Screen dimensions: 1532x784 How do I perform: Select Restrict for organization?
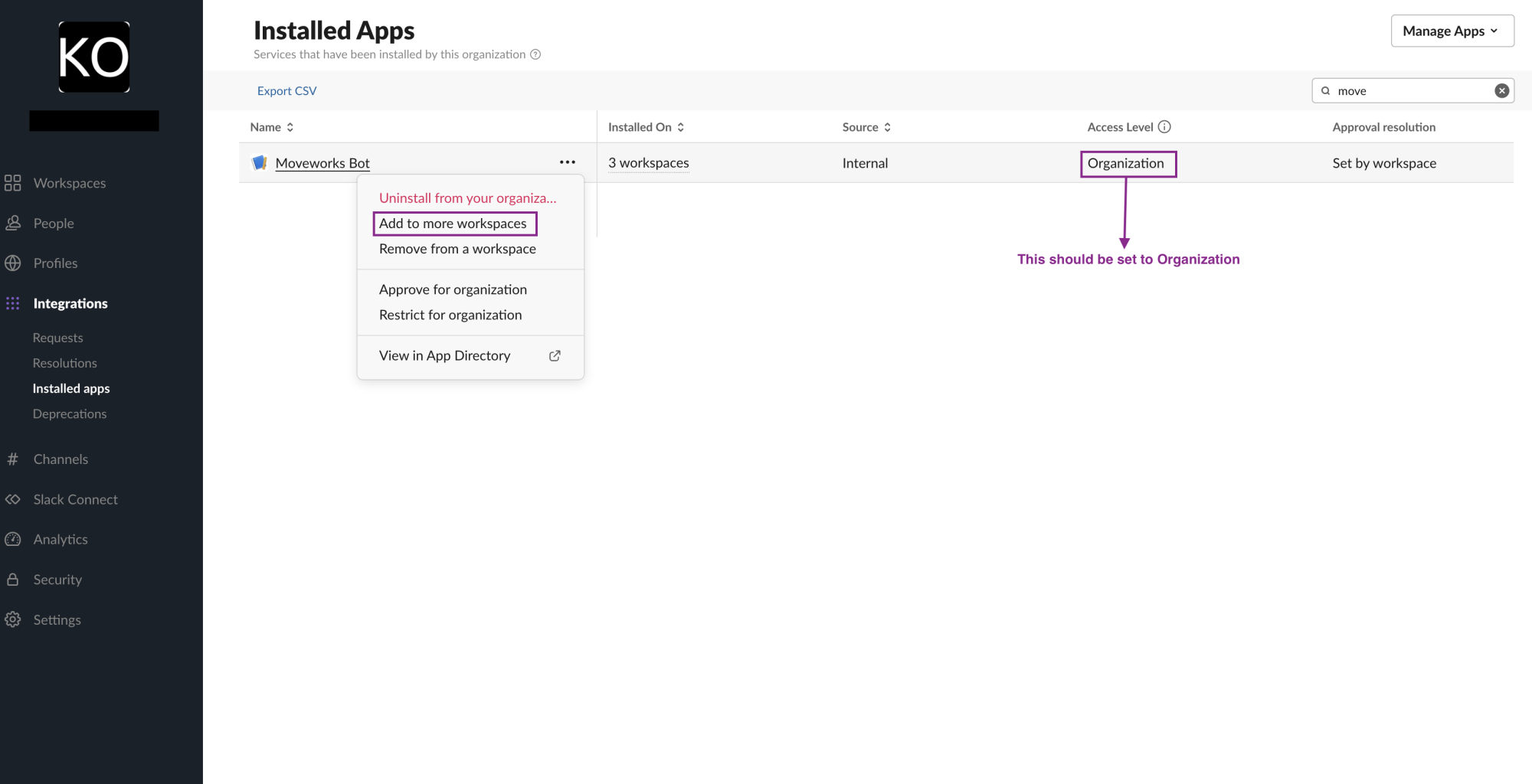(x=450, y=315)
